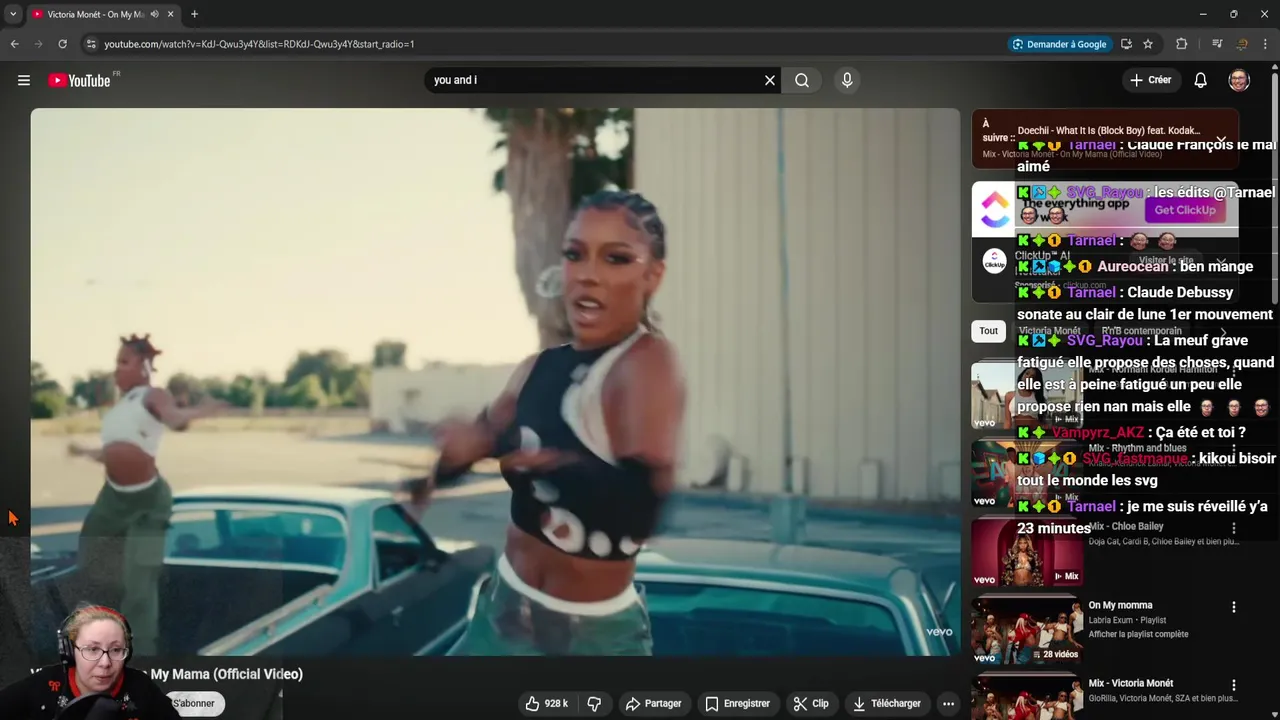Viewport: 1280px width, 720px height.
Task: Open the YouTube account avatar menu
Action: tap(1239, 80)
